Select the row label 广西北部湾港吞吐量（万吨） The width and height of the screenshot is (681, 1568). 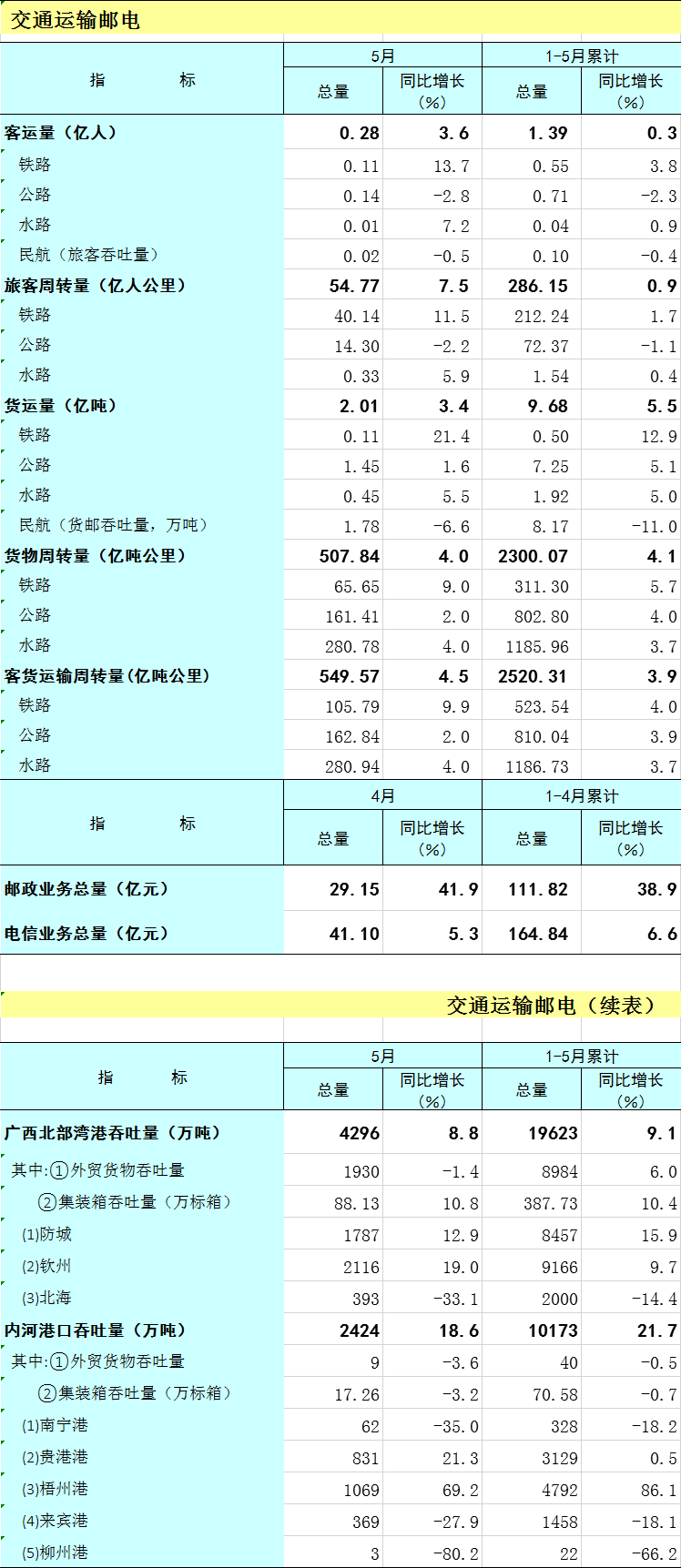(x=113, y=1133)
